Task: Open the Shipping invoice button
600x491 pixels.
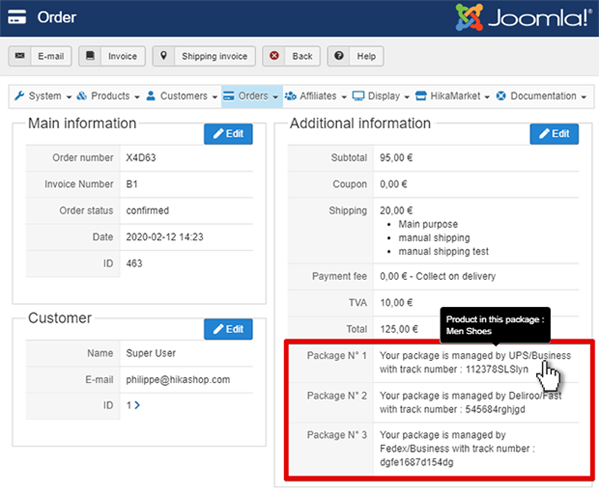Action: pyautogui.click(x=204, y=56)
